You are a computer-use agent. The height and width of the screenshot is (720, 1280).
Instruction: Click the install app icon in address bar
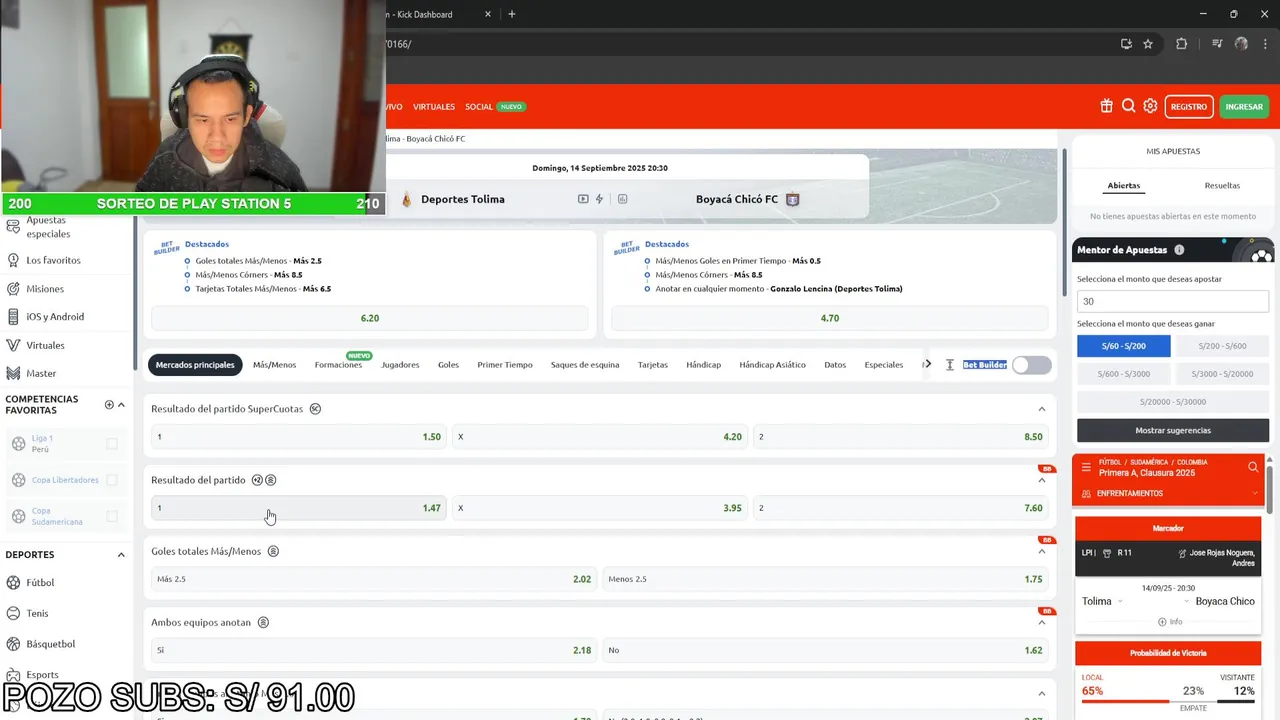click(x=1126, y=44)
